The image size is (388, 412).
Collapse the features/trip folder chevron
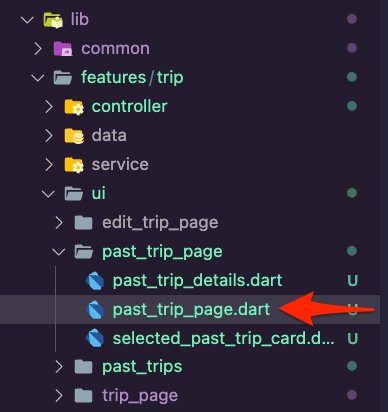(x=37, y=78)
